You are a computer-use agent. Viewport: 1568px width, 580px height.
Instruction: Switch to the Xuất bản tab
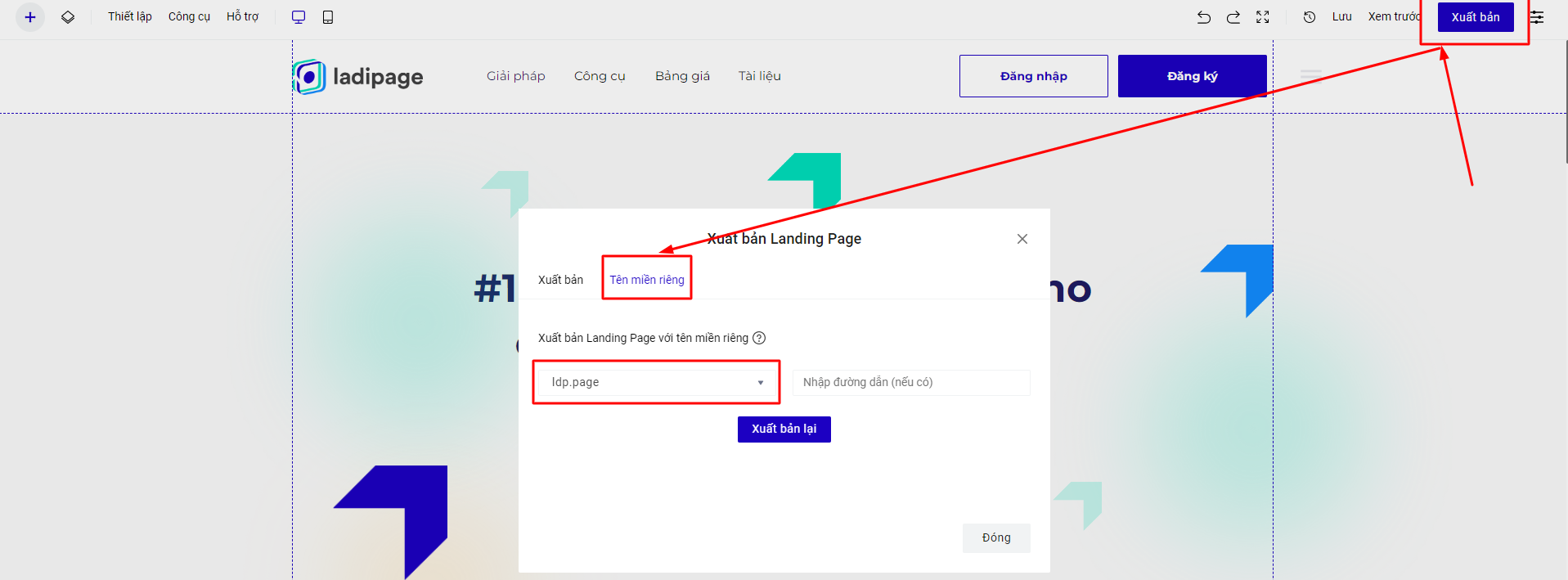tap(560, 280)
